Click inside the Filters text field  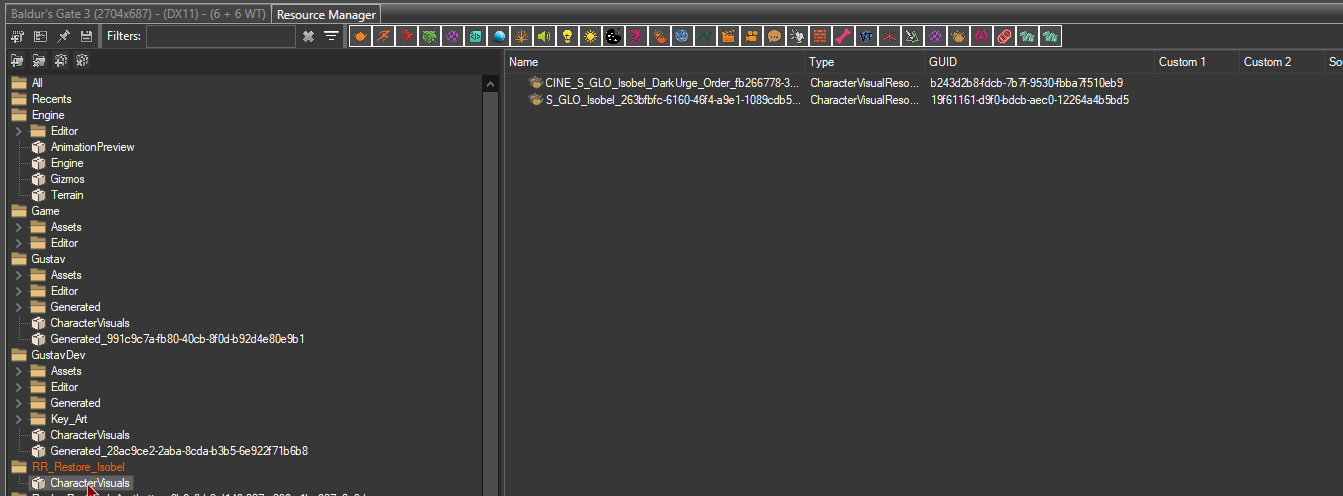221,36
